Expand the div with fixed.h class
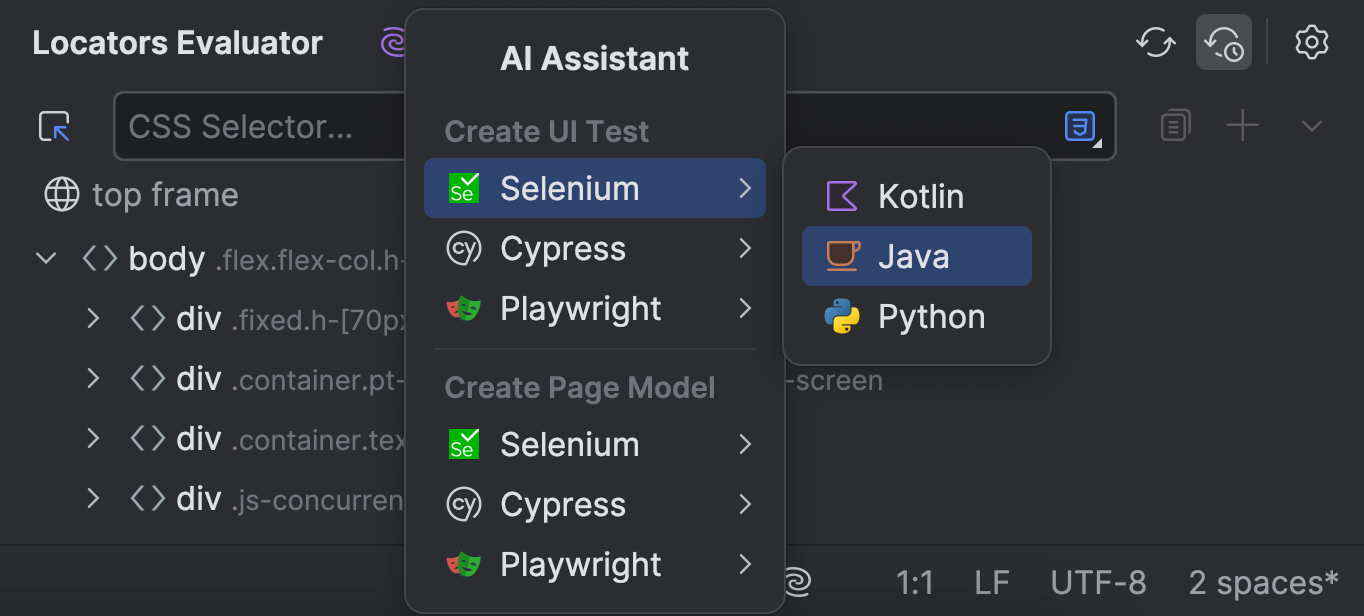The image size is (1364, 616). tap(92, 319)
